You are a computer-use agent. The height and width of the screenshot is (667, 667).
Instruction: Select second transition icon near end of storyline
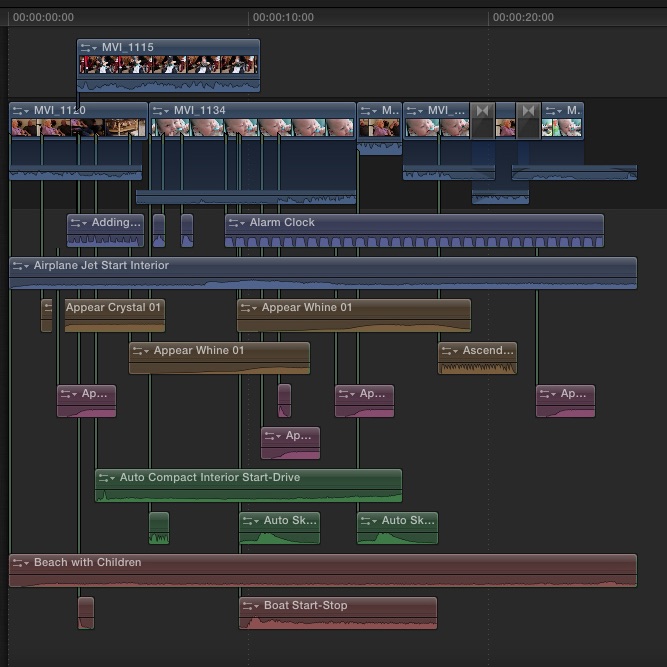coord(529,110)
